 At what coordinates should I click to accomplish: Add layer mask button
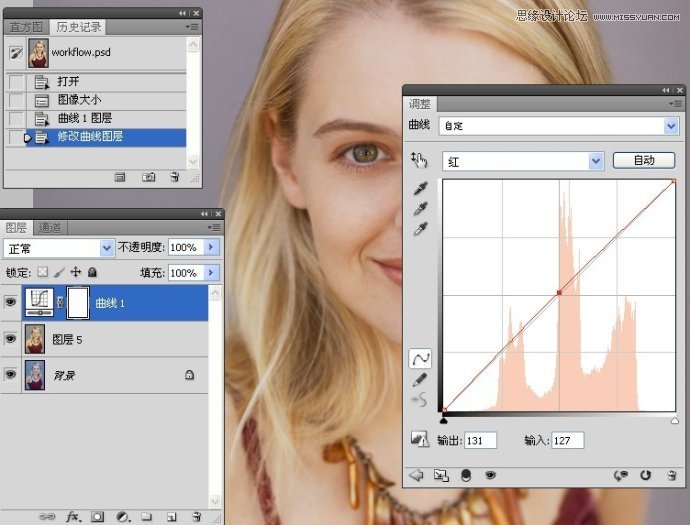pyautogui.click(x=98, y=517)
